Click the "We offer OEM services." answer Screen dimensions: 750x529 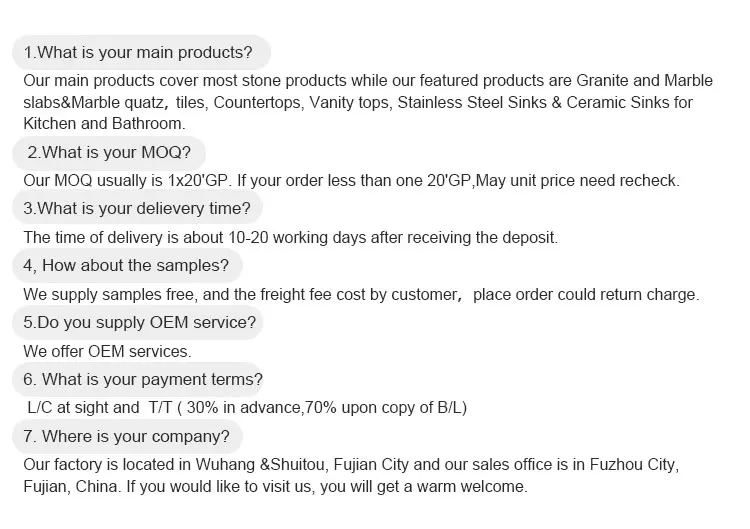107,351
